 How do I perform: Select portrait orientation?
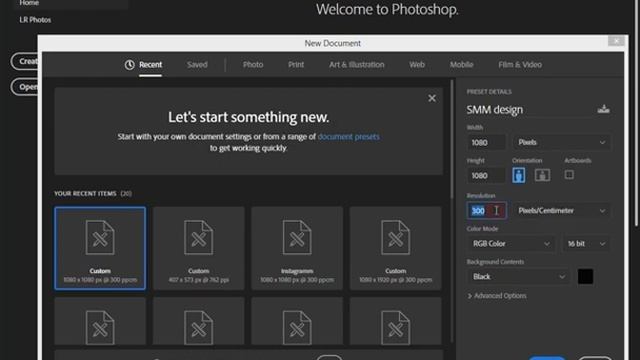tap(518, 176)
